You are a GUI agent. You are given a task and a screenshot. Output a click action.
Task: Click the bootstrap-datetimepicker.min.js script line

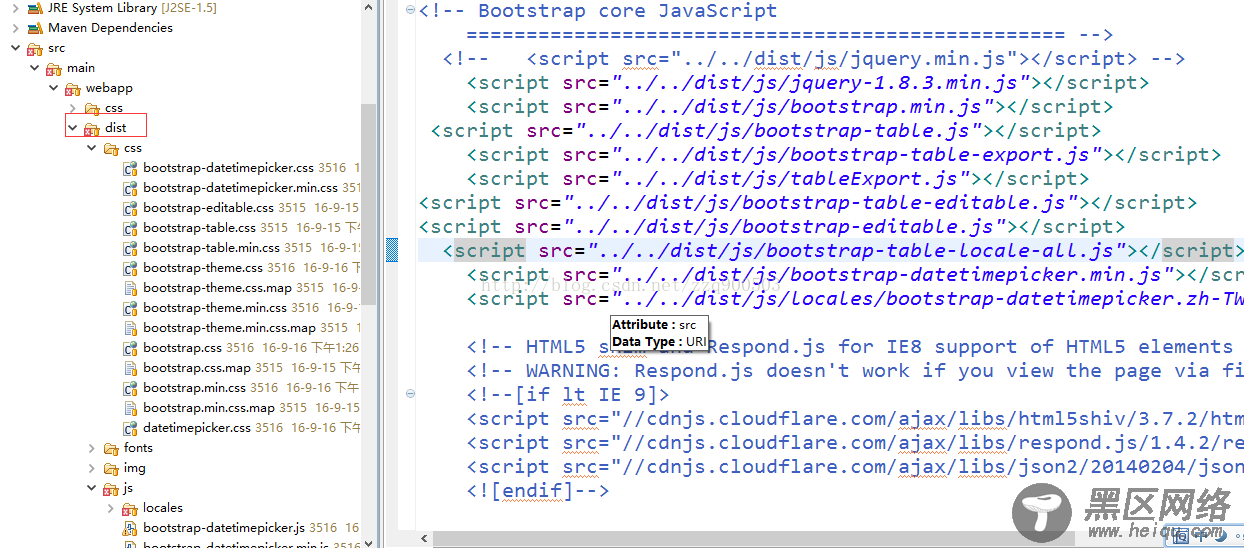coord(855,275)
